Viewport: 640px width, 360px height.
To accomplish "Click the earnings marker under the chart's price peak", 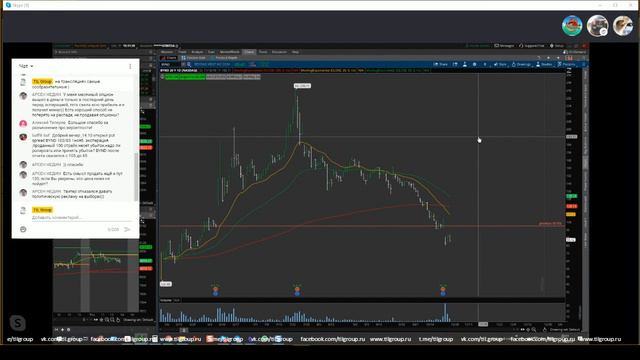I will pyautogui.click(x=297, y=290).
